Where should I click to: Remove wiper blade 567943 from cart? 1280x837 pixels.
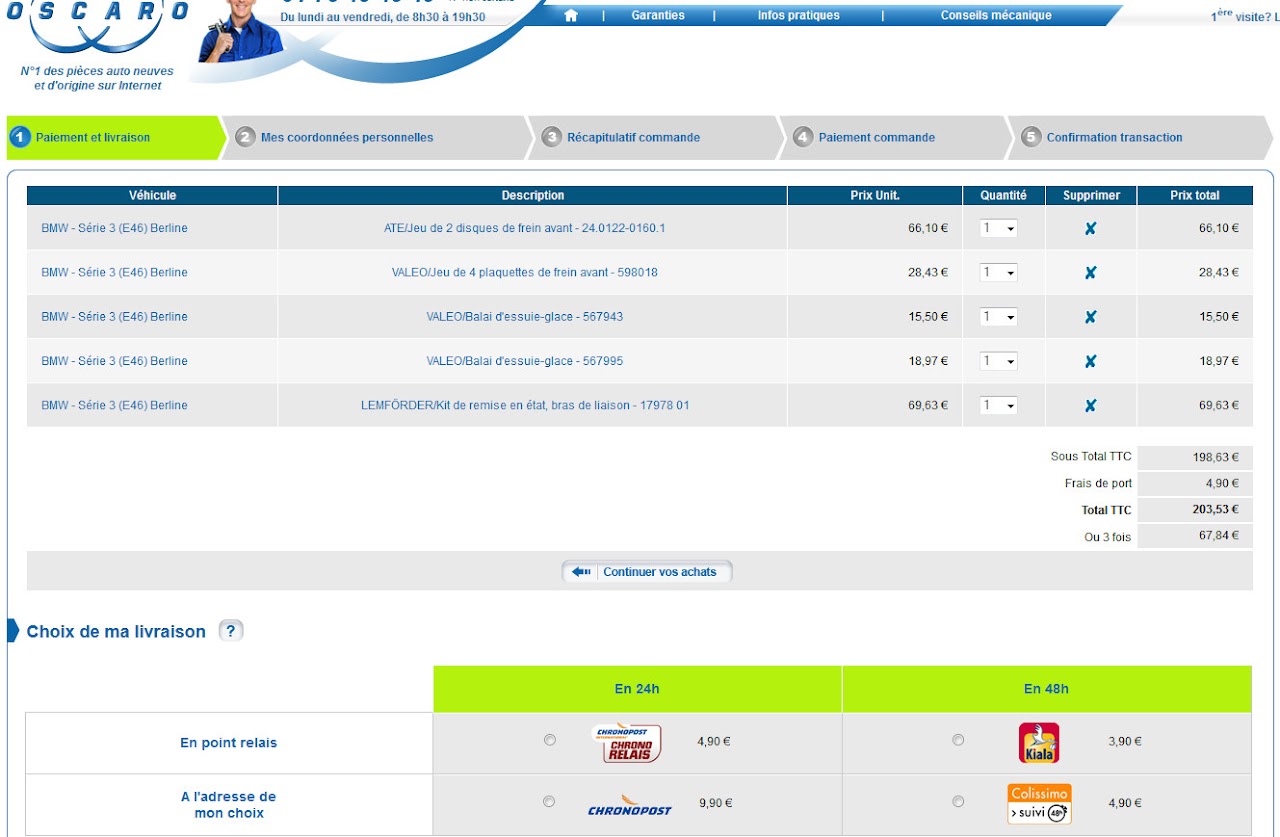coord(1091,317)
